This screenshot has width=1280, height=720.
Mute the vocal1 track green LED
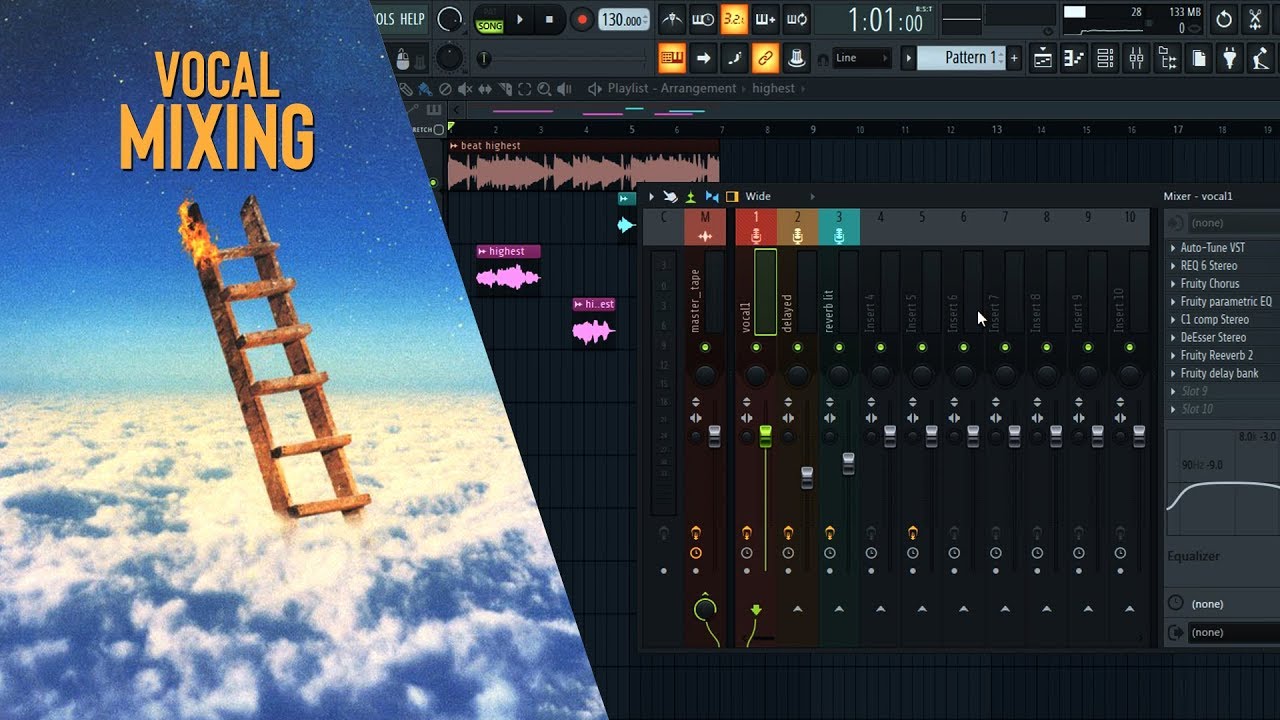(756, 347)
